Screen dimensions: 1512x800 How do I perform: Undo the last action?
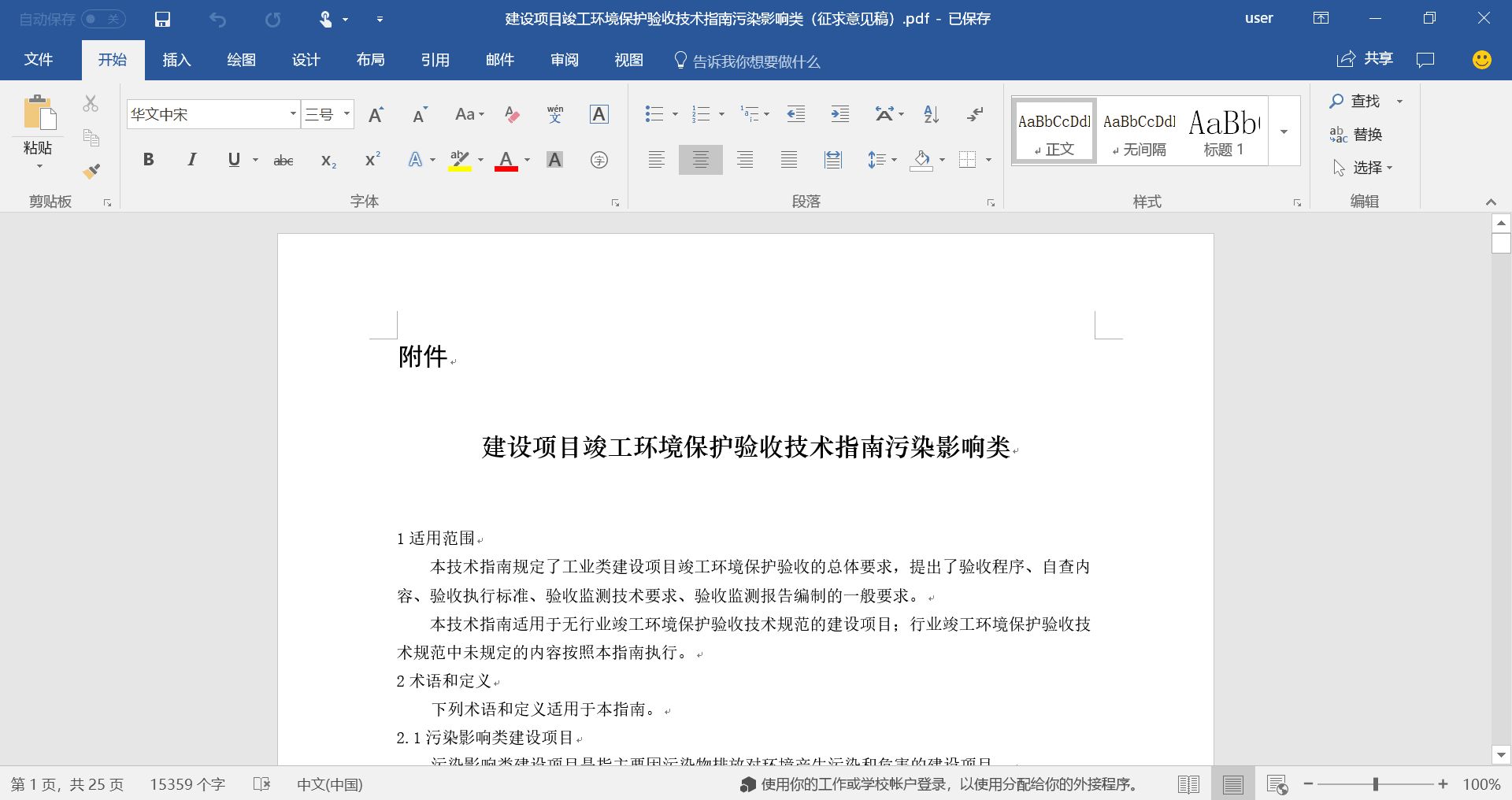tap(217, 19)
